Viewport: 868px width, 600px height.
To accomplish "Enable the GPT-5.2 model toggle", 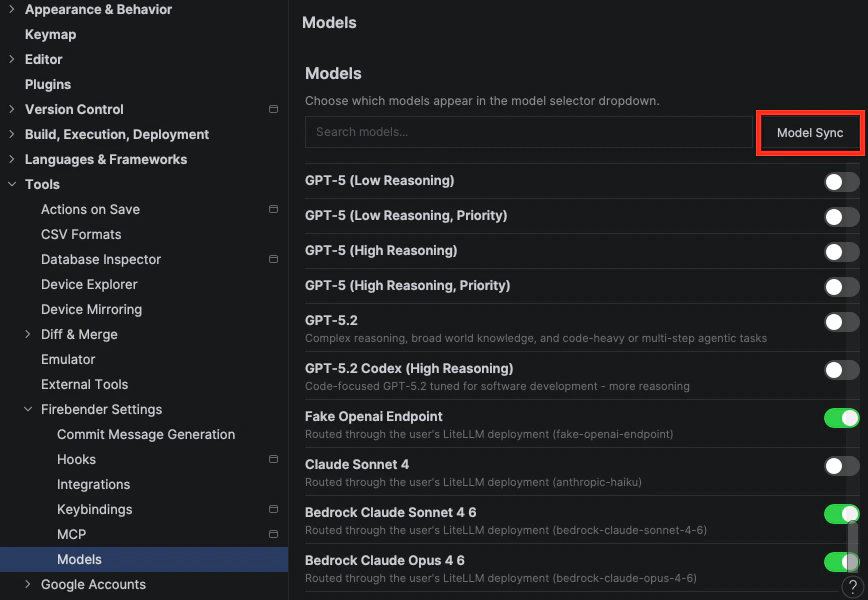I will (841, 322).
